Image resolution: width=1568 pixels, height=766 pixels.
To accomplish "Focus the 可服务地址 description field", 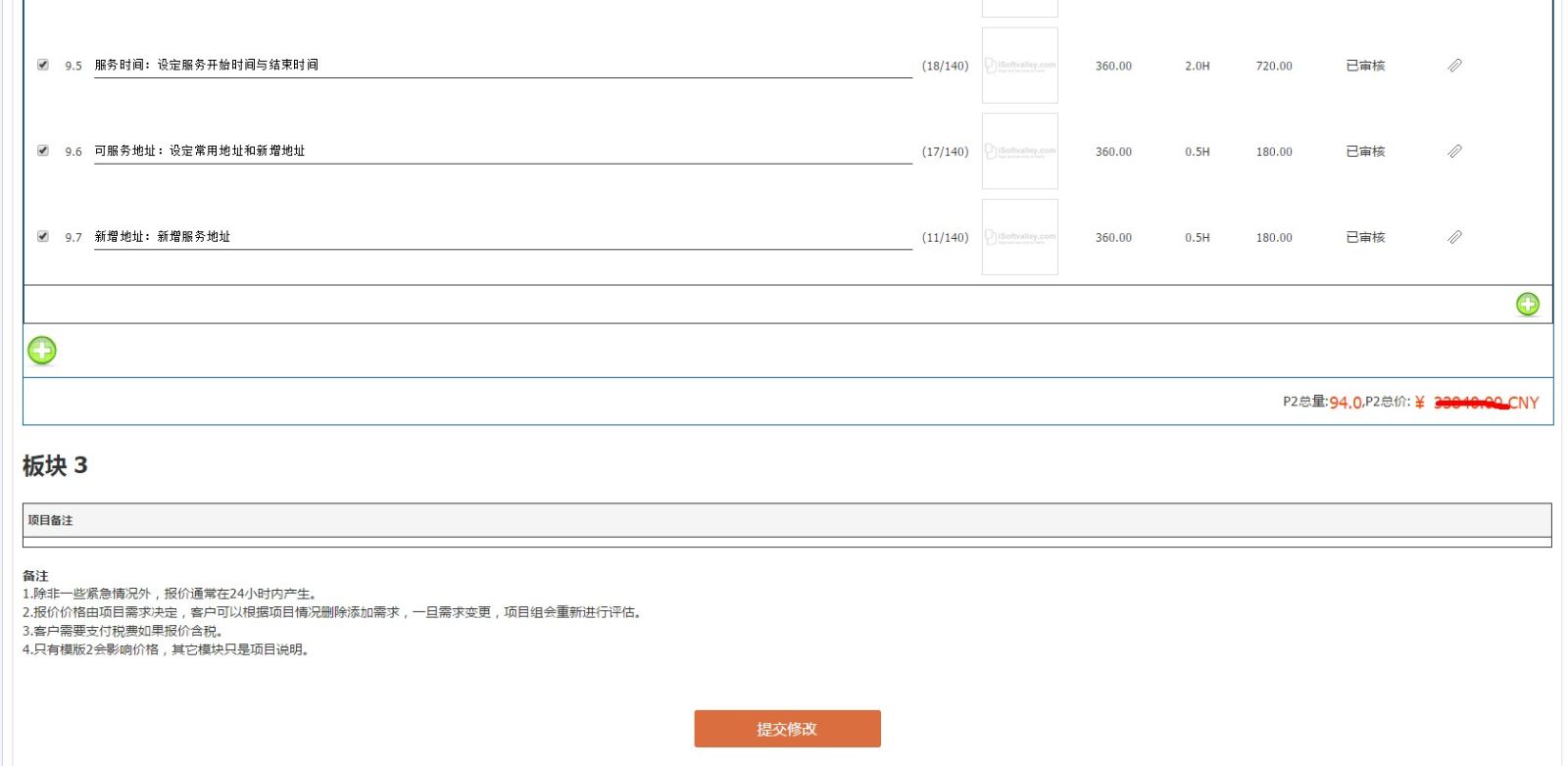I will click(x=502, y=151).
